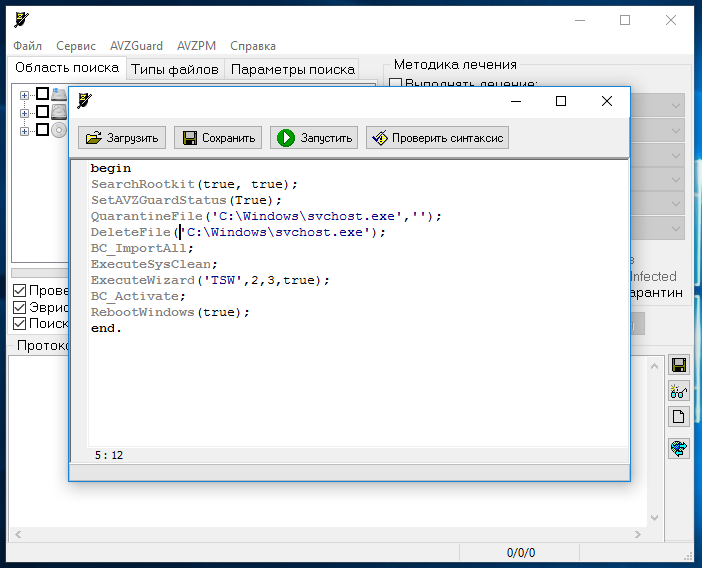702x568 pixels.
Task: Click scroll up arrow in protocol panel
Action: tap(654, 366)
